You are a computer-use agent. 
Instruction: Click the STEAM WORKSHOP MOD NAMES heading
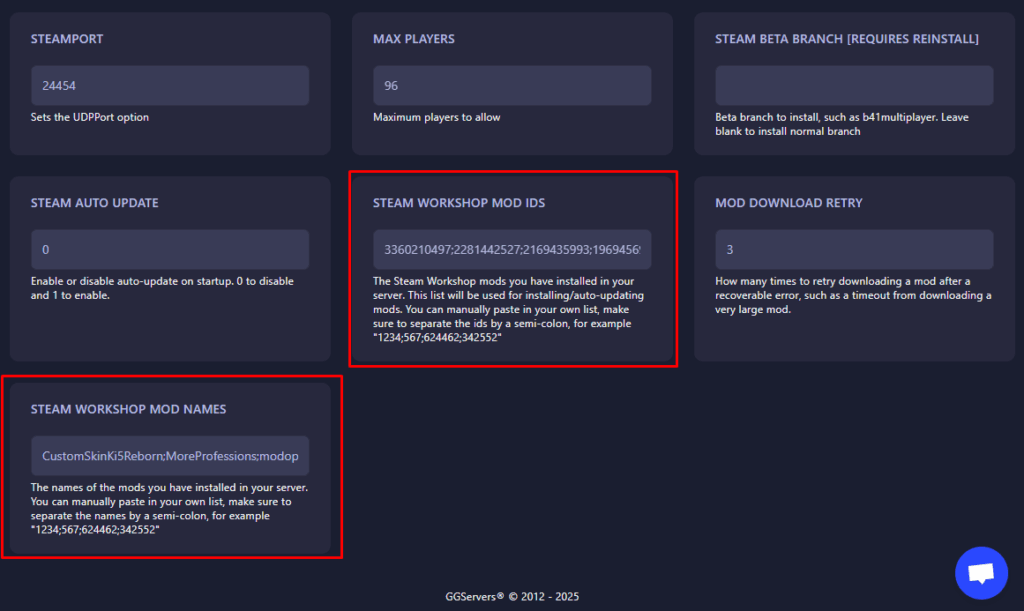click(128, 409)
